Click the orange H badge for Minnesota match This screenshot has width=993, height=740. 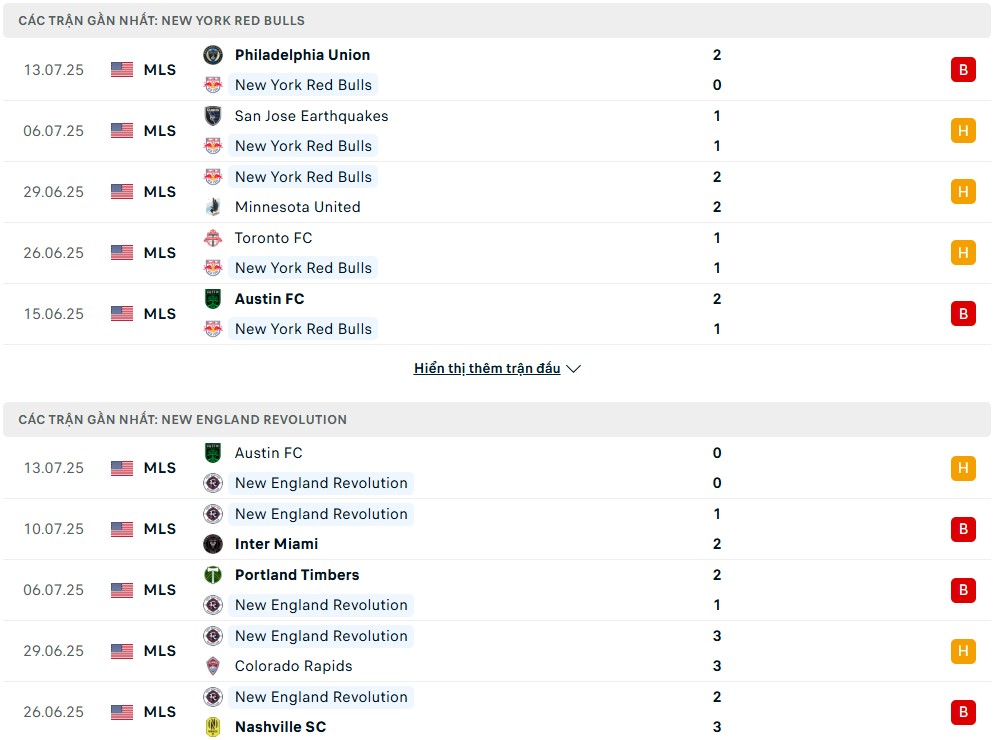(x=963, y=192)
